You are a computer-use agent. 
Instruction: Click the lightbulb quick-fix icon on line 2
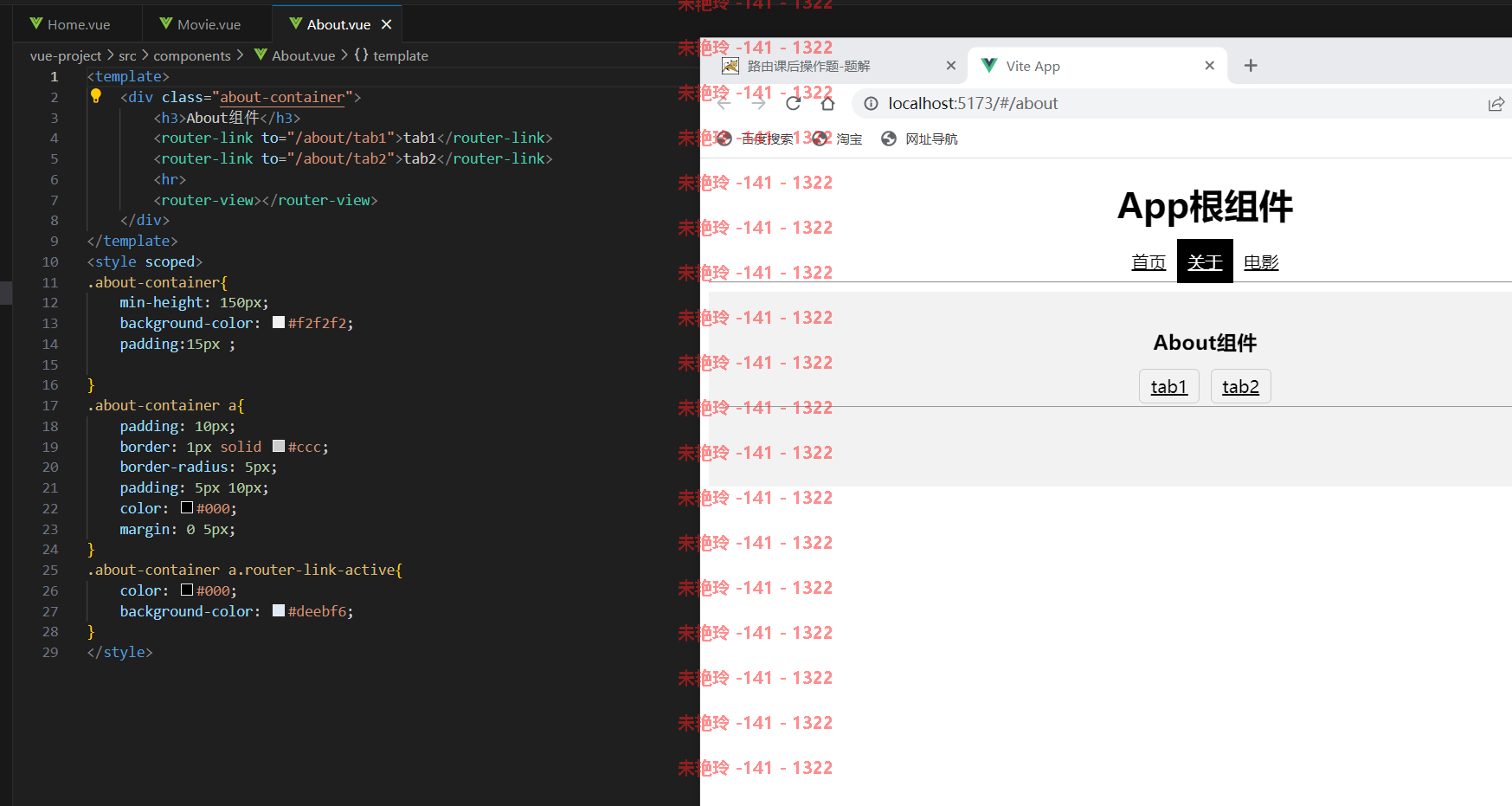(x=96, y=96)
